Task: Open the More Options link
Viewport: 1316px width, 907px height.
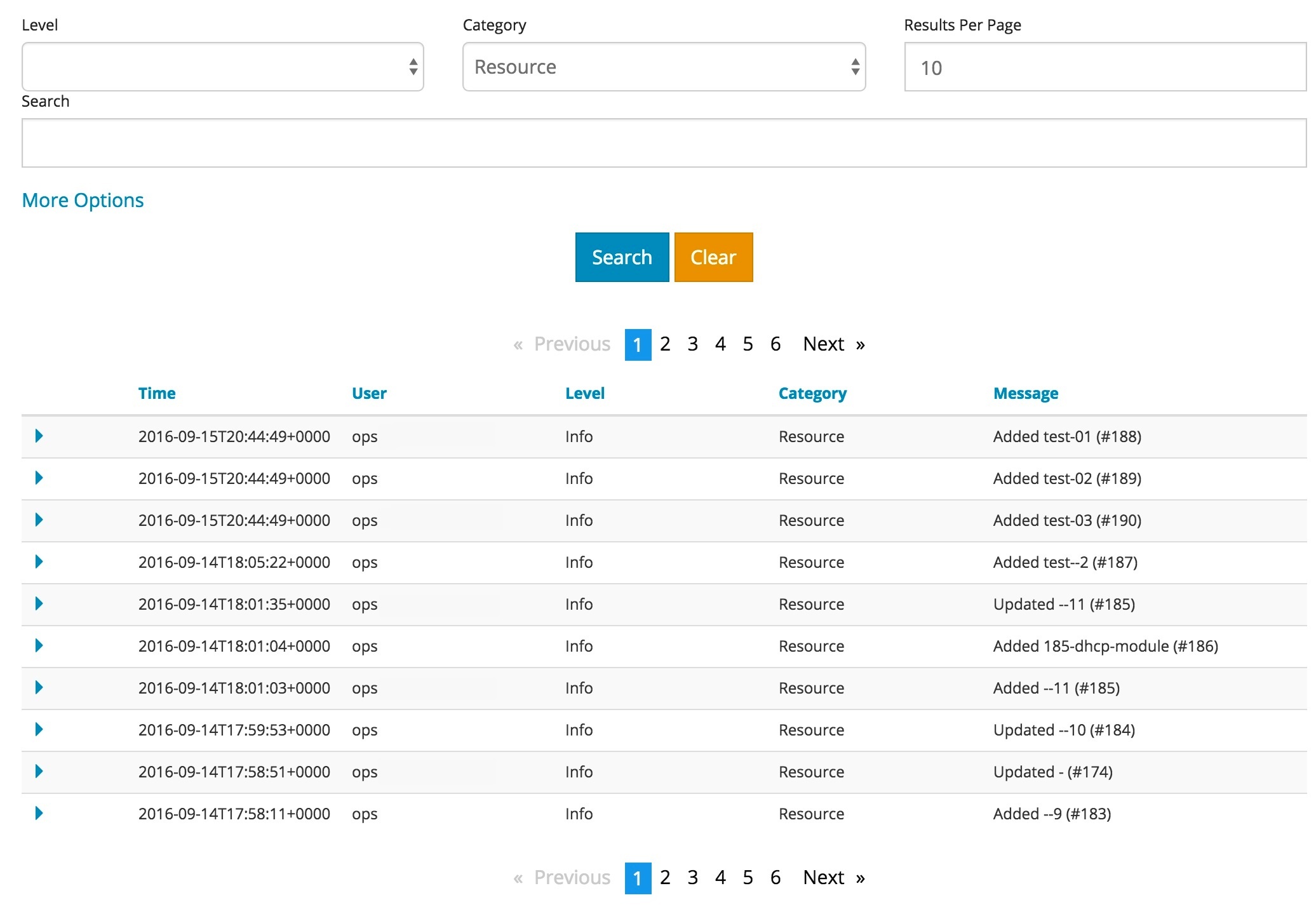Action: [83, 200]
